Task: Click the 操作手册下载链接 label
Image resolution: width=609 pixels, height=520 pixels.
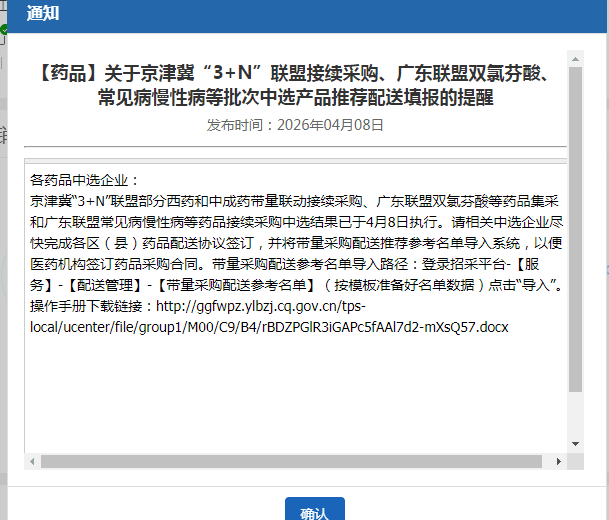Action: [90, 308]
